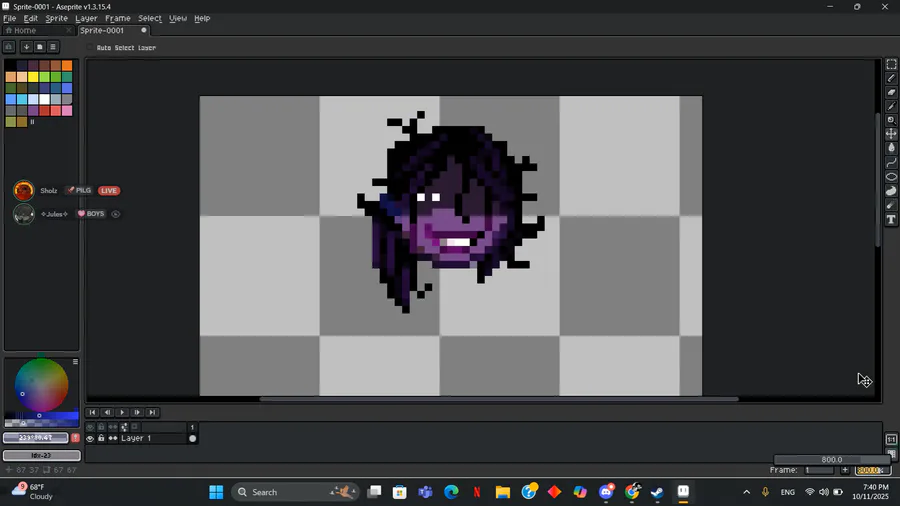Go to previous frame
Screen dimensions: 900x506
point(107,412)
